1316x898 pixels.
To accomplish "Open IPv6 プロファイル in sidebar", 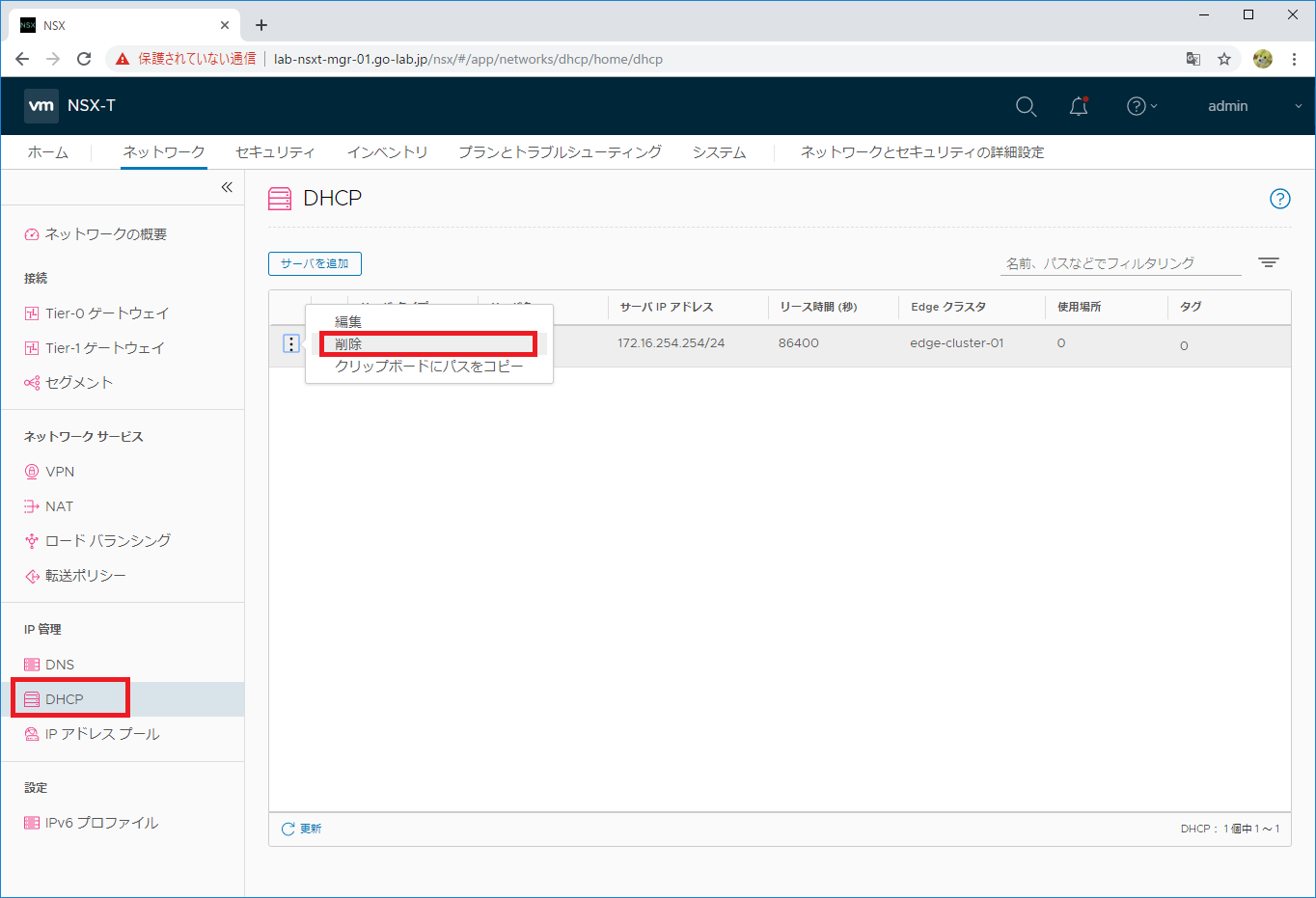I will pos(92,823).
